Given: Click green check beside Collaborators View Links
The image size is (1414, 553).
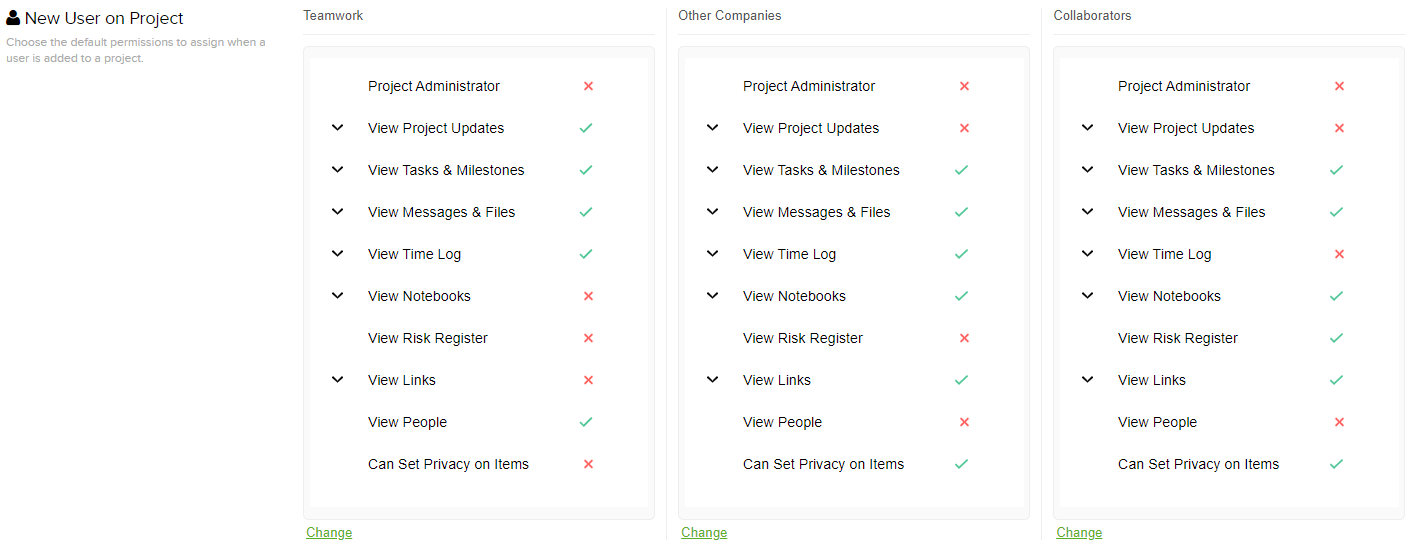Looking at the screenshot, I should [x=1336, y=380].
